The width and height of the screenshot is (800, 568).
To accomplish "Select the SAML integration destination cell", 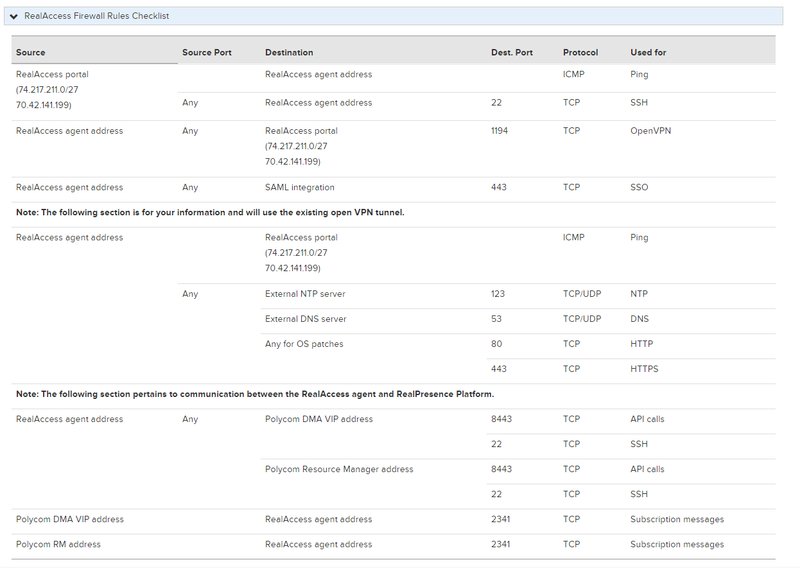I will pyautogui.click(x=299, y=187).
